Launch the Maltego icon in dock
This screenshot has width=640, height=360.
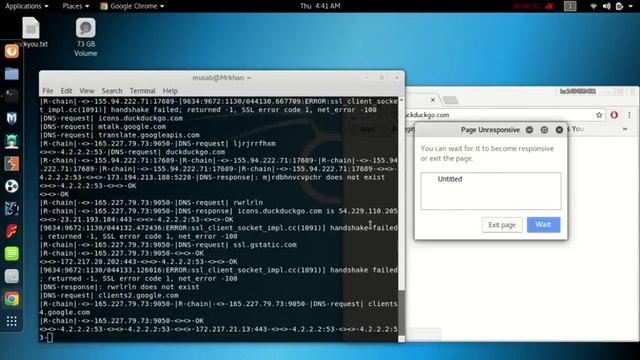pos(11,209)
